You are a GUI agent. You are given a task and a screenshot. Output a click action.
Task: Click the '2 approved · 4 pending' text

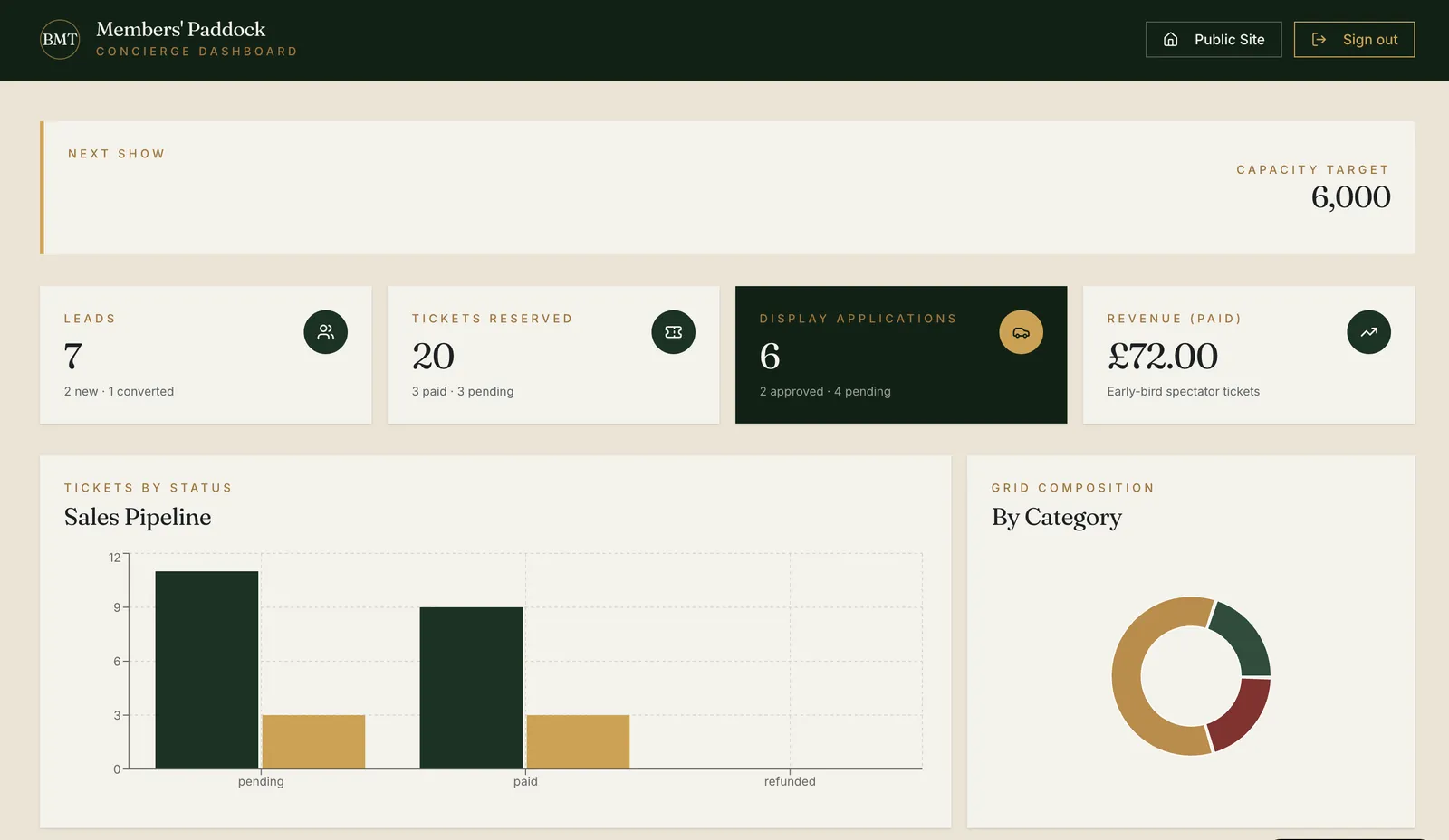825,391
